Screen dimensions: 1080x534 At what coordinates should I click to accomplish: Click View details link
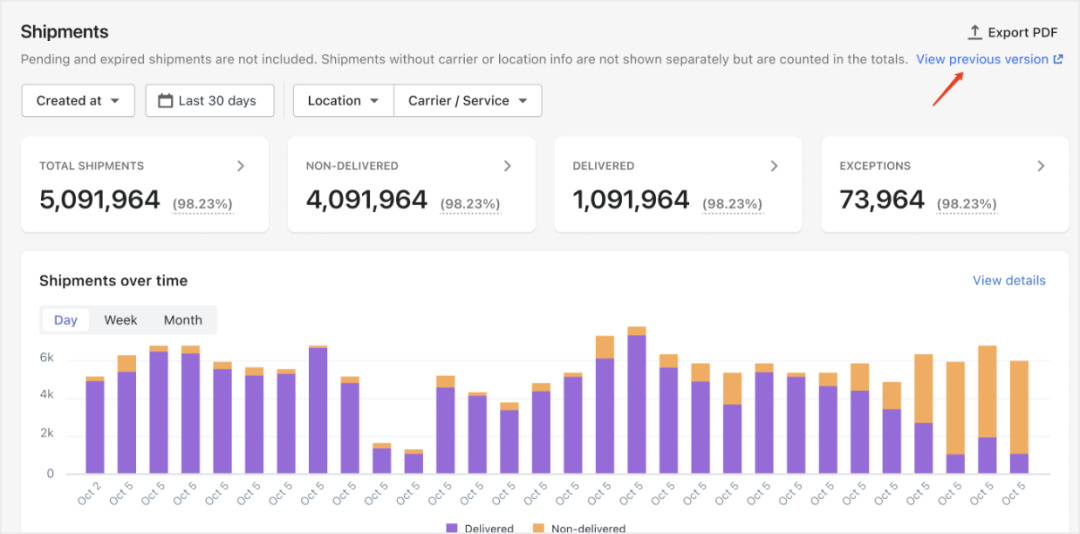(x=1009, y=280)
